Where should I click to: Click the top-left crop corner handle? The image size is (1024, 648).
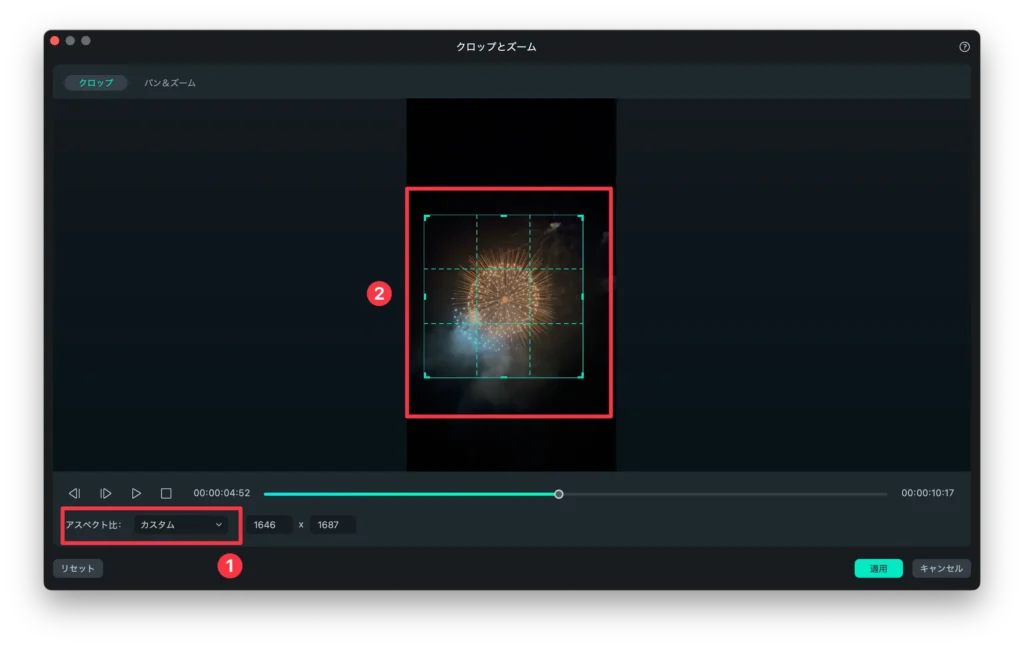click(x=426, y=217)
